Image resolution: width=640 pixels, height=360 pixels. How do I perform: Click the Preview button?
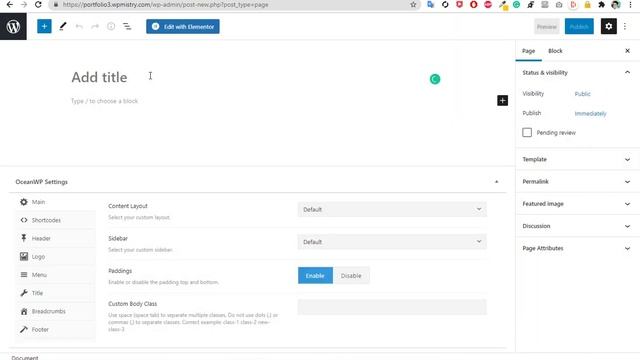point(547,27)
